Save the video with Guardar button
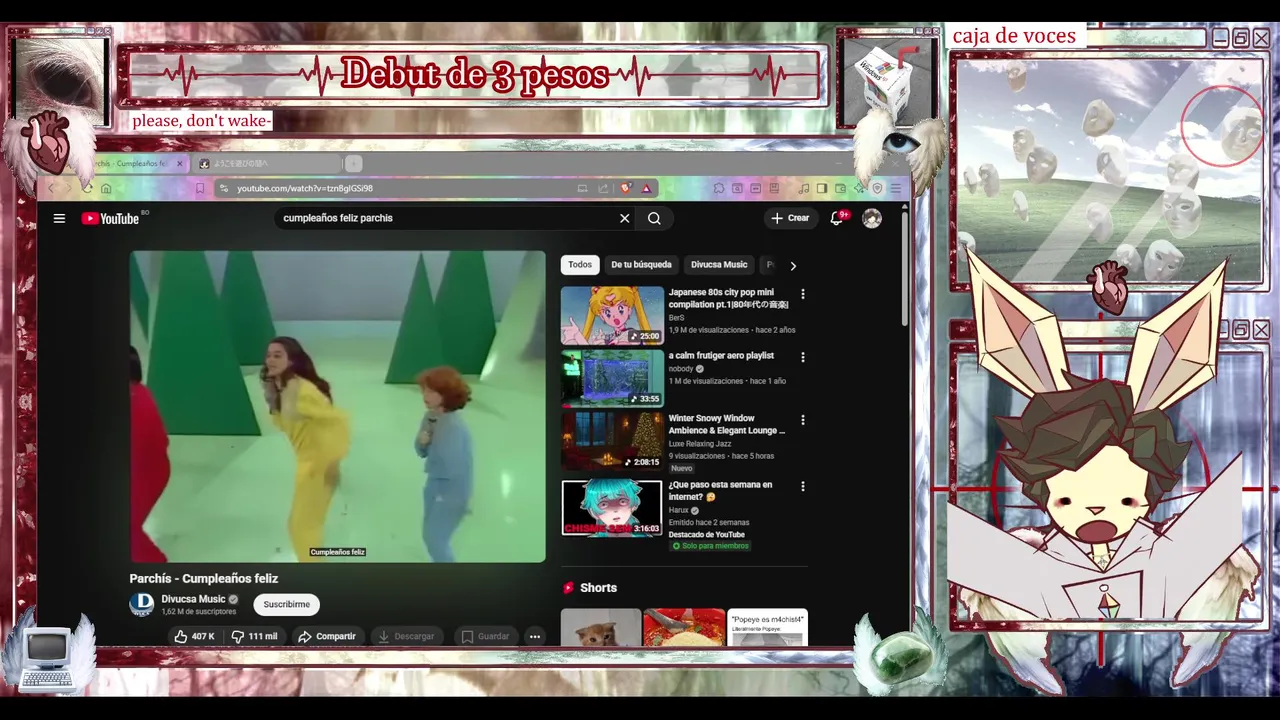1280x720 pixels. pyautogui.click(x=485, y=636)
